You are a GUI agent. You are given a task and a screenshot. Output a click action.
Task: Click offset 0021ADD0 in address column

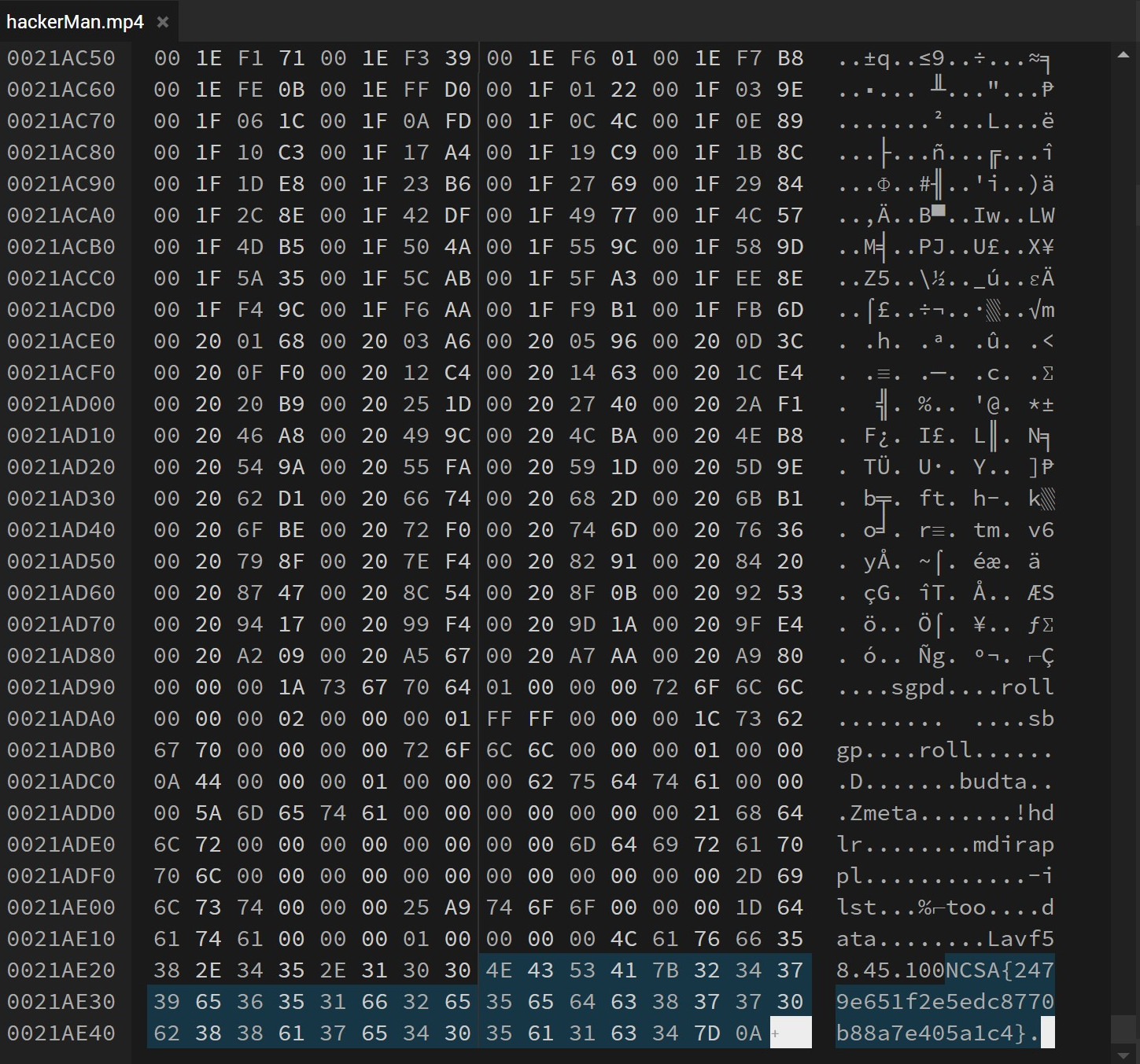[x=61, y=813]
